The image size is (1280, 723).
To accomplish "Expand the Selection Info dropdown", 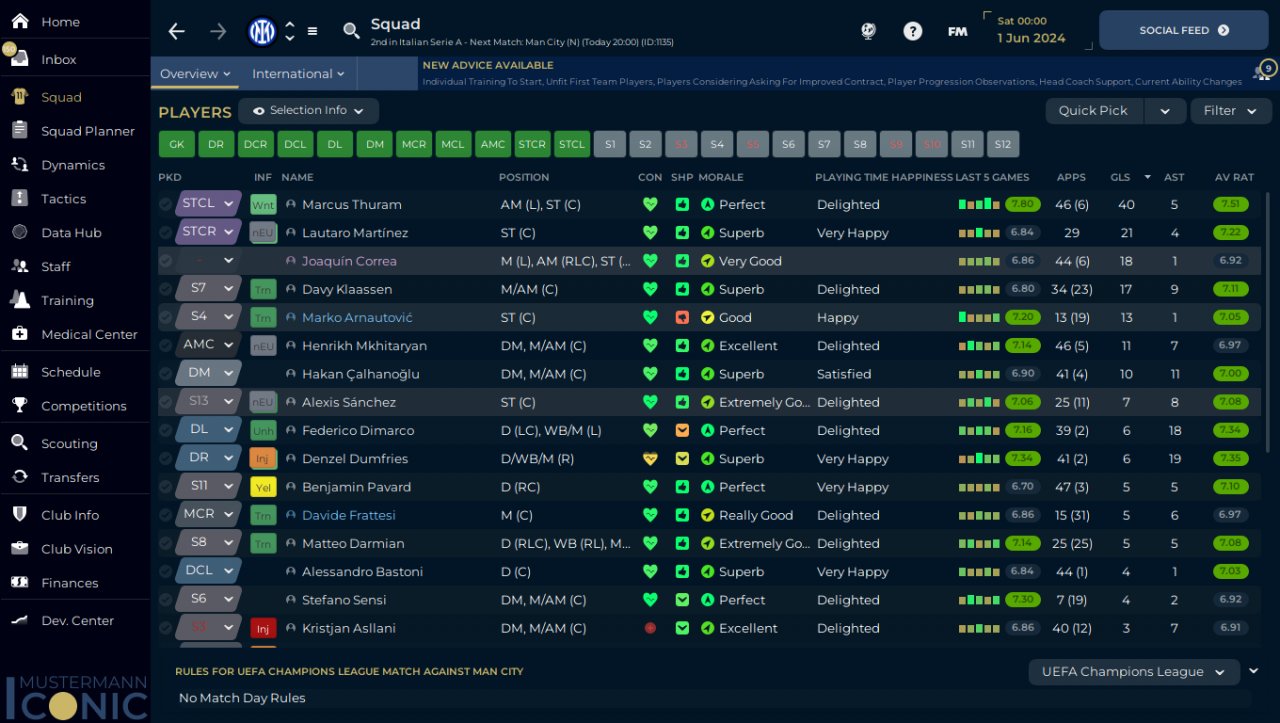I will [x=308, y=111].
